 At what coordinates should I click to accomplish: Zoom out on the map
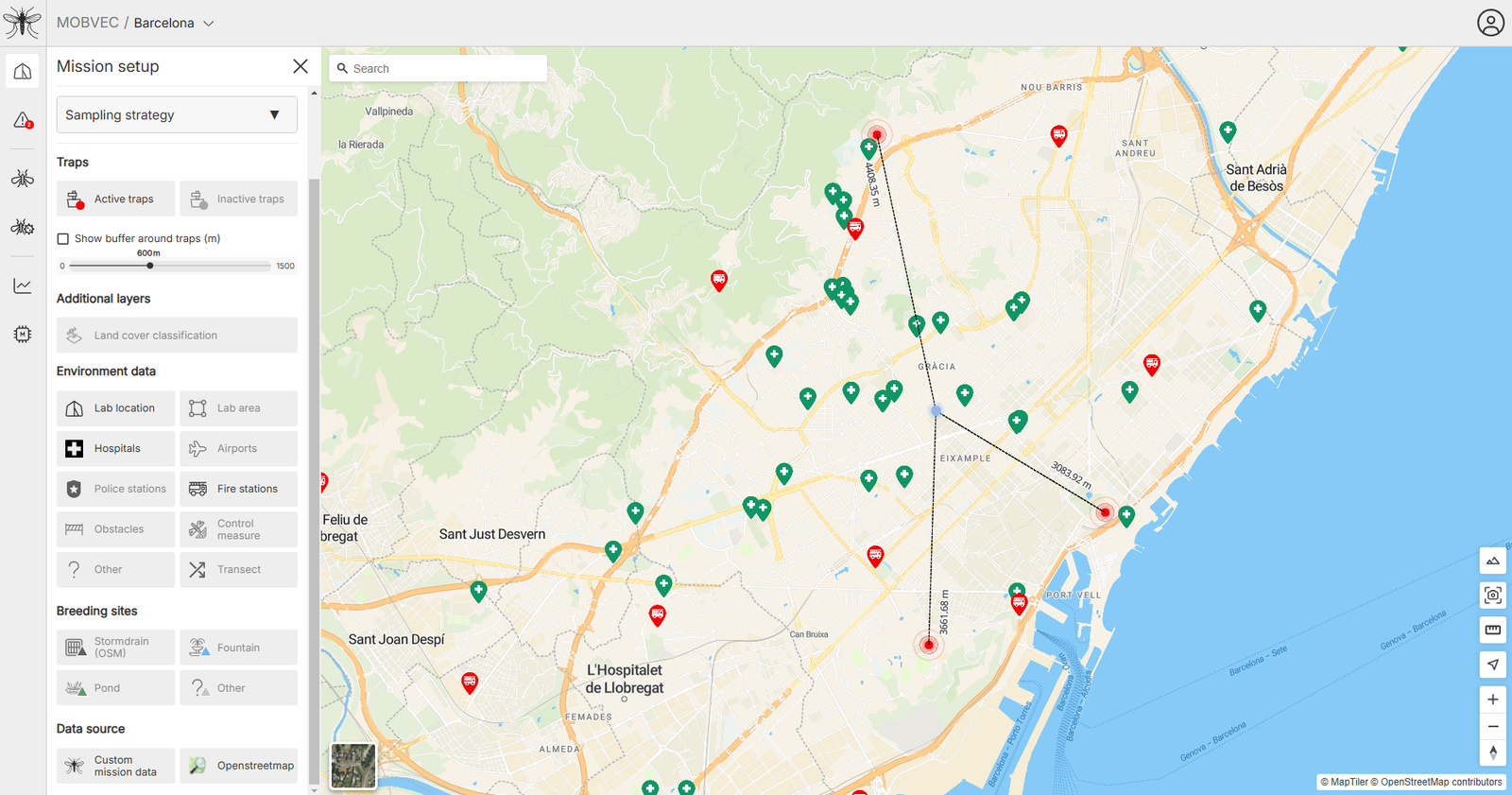point(1493,726)
